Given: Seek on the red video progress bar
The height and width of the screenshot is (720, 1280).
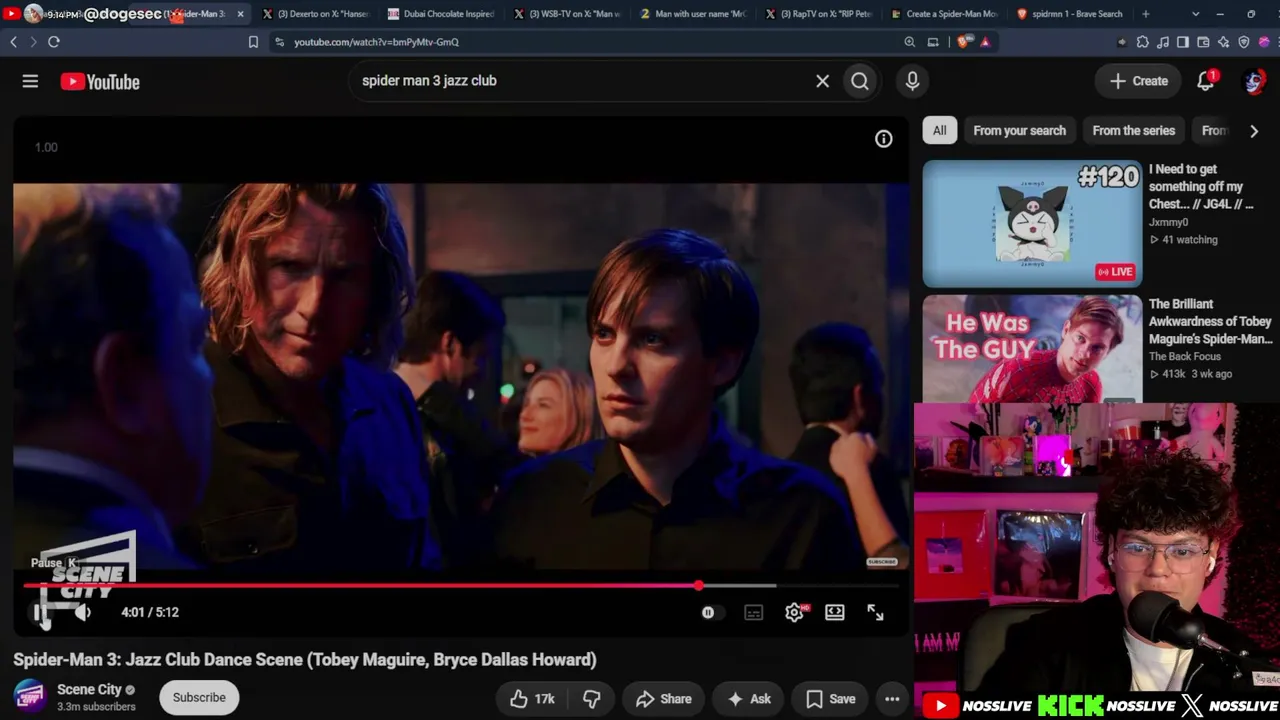Looking at the screenshot, I should [460, 586].
